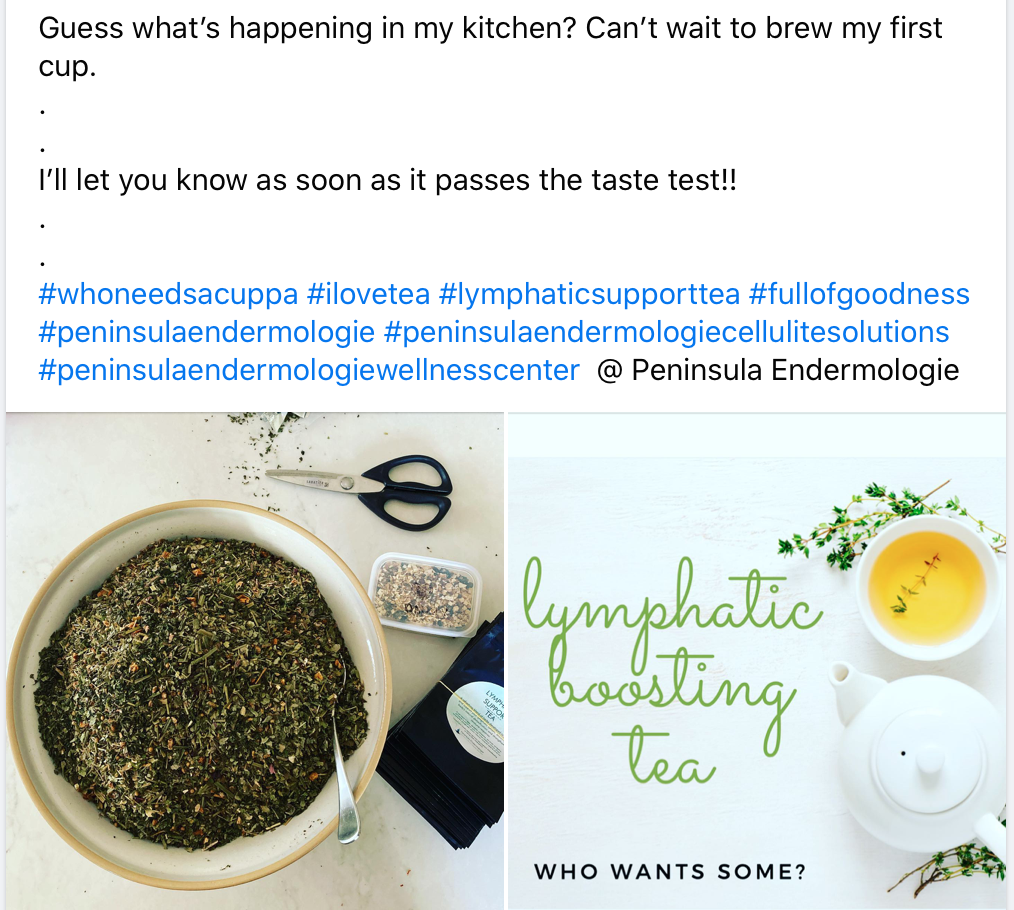Follow the #lymphaticsupporttea hashtag

coord(589,294)
